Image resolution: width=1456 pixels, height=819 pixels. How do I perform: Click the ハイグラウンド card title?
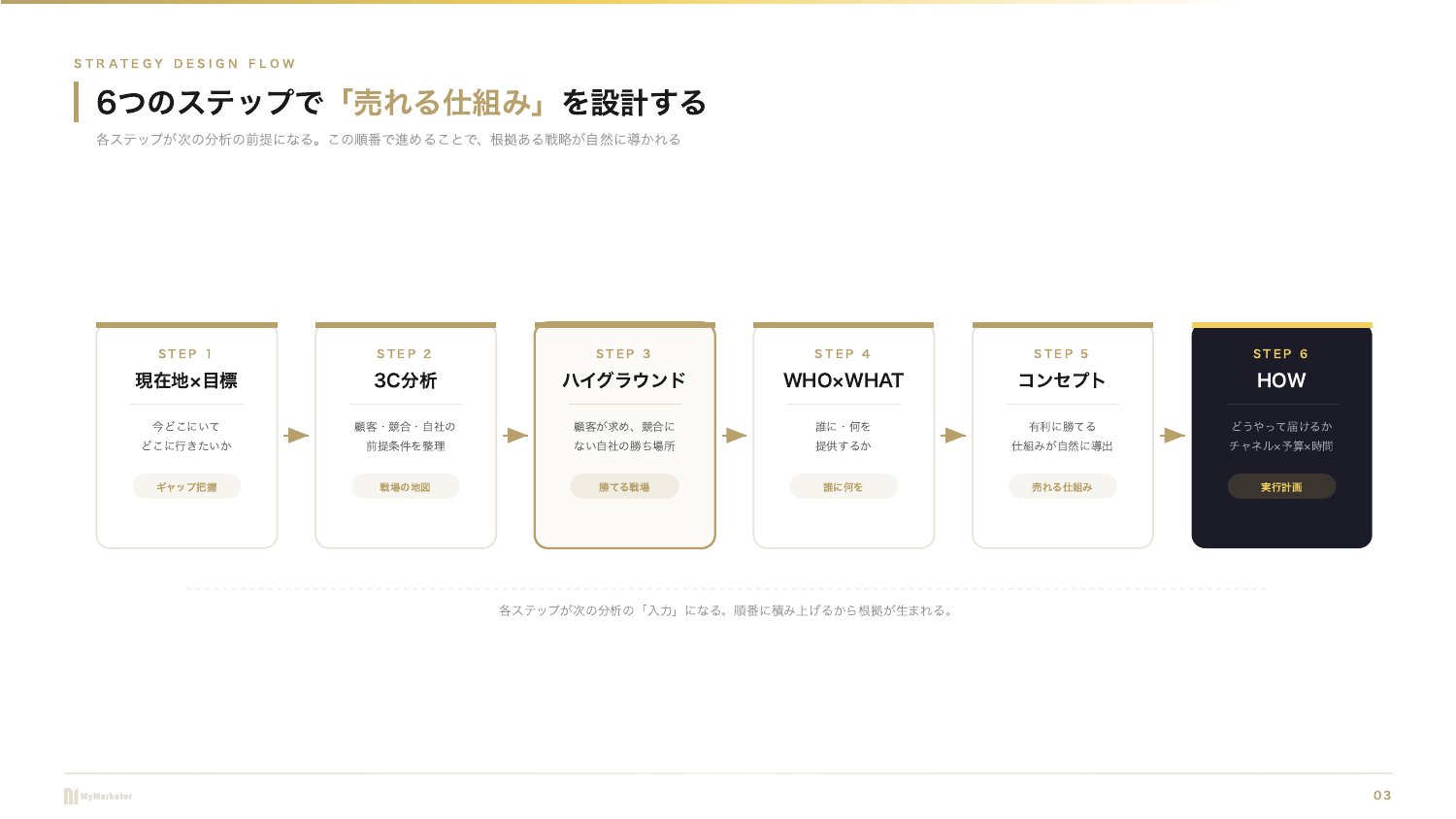point(624,380)
